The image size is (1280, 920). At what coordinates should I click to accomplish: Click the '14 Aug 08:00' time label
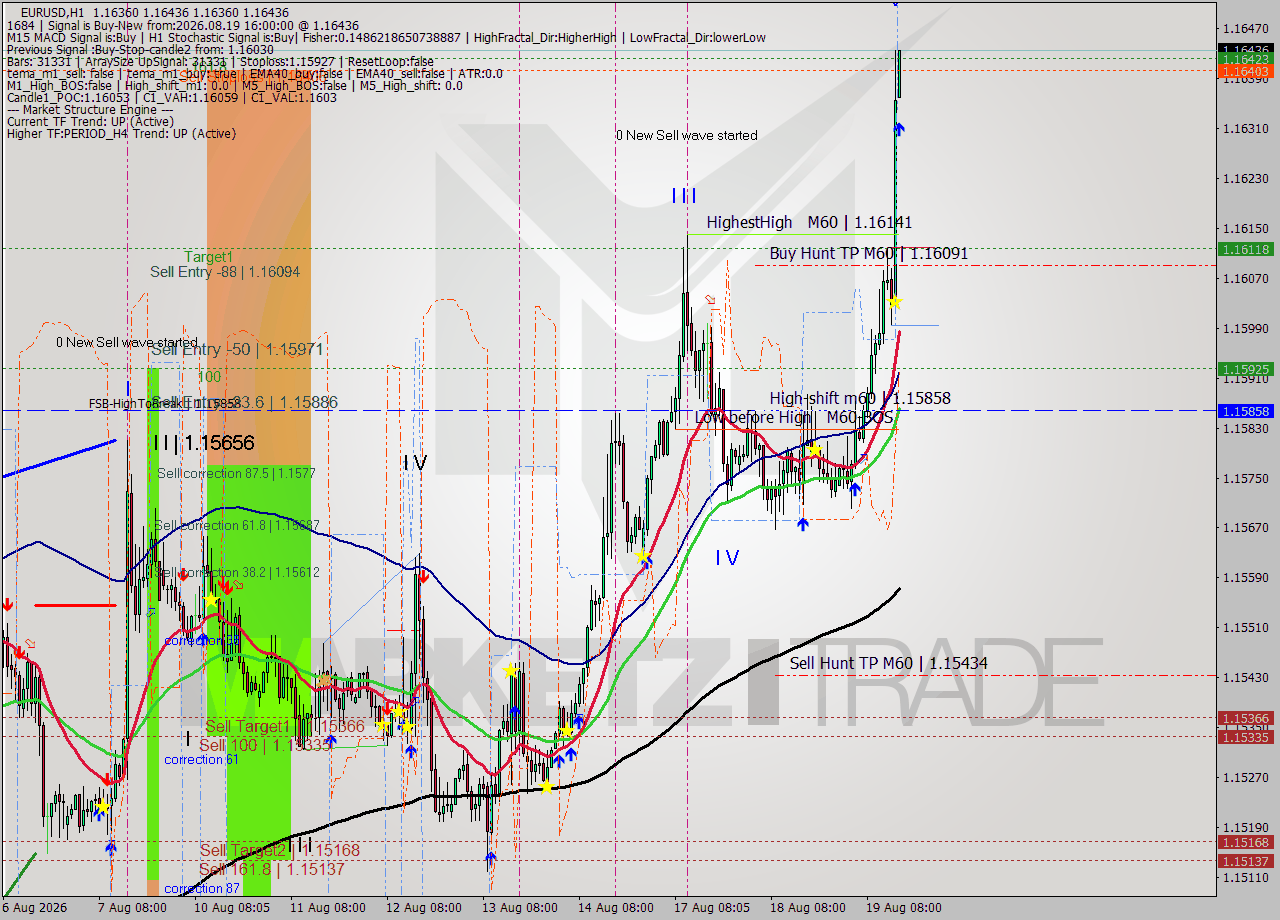[617, 908]
